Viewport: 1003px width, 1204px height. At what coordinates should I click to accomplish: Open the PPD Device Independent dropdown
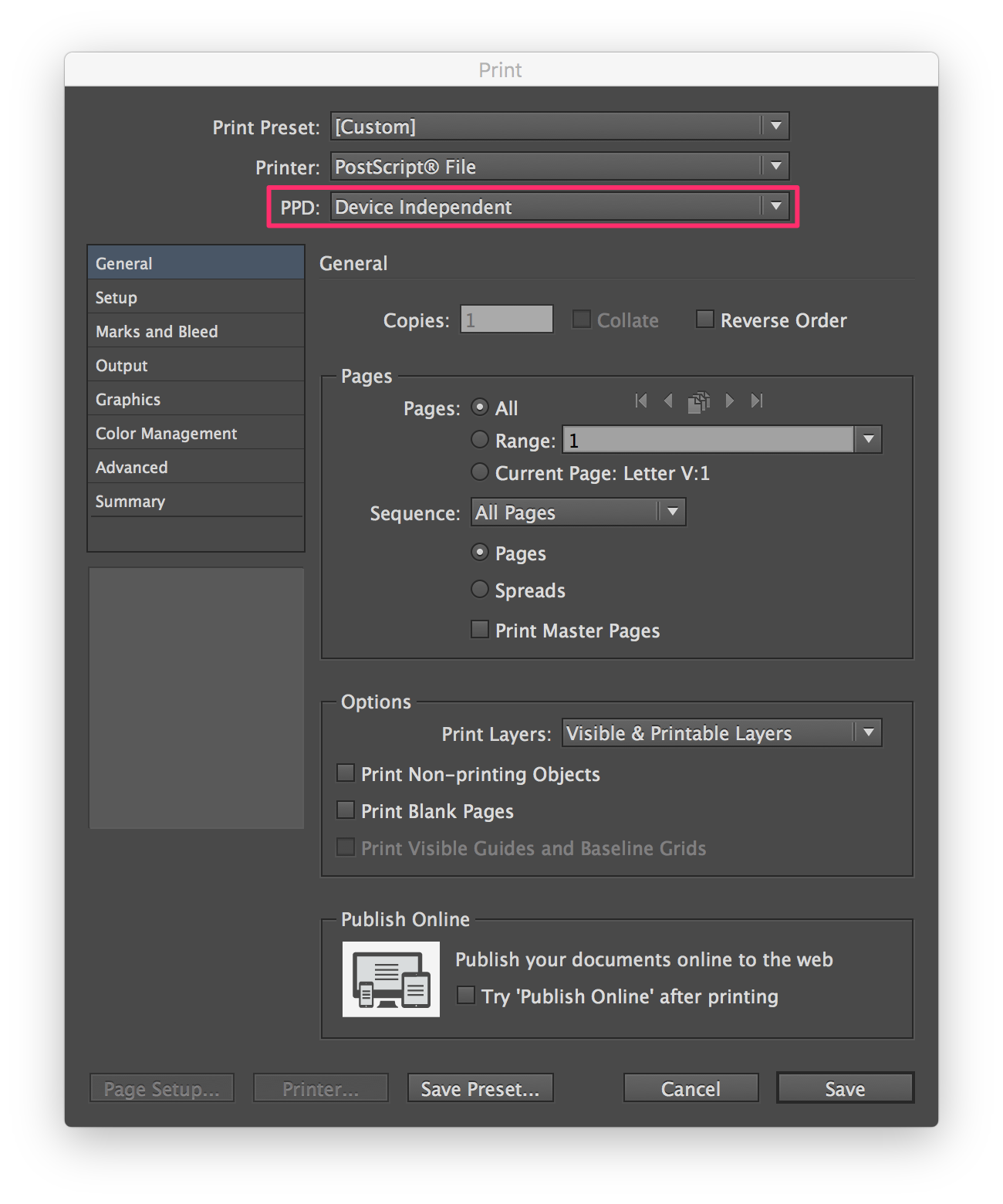click(x=559, y=207)
